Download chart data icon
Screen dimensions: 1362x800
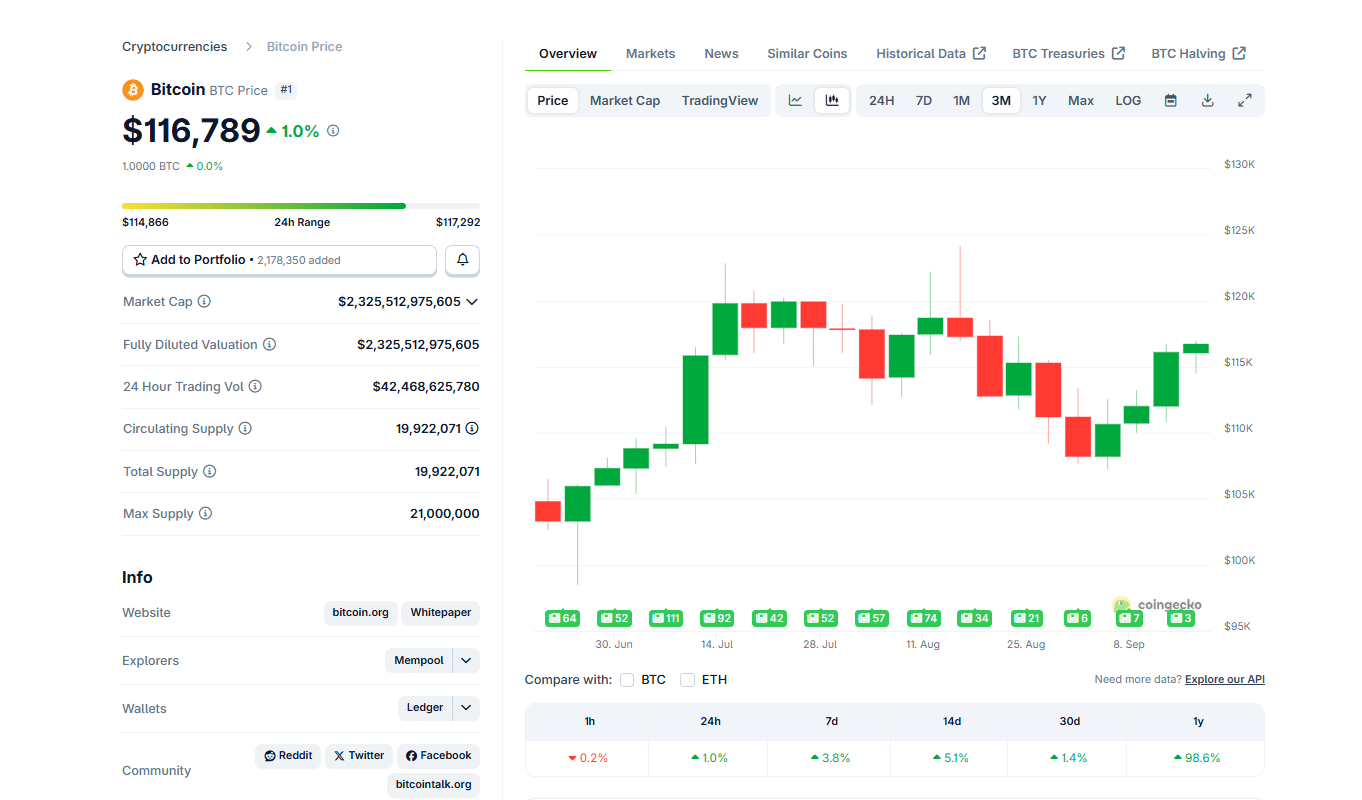(1207, 101)
